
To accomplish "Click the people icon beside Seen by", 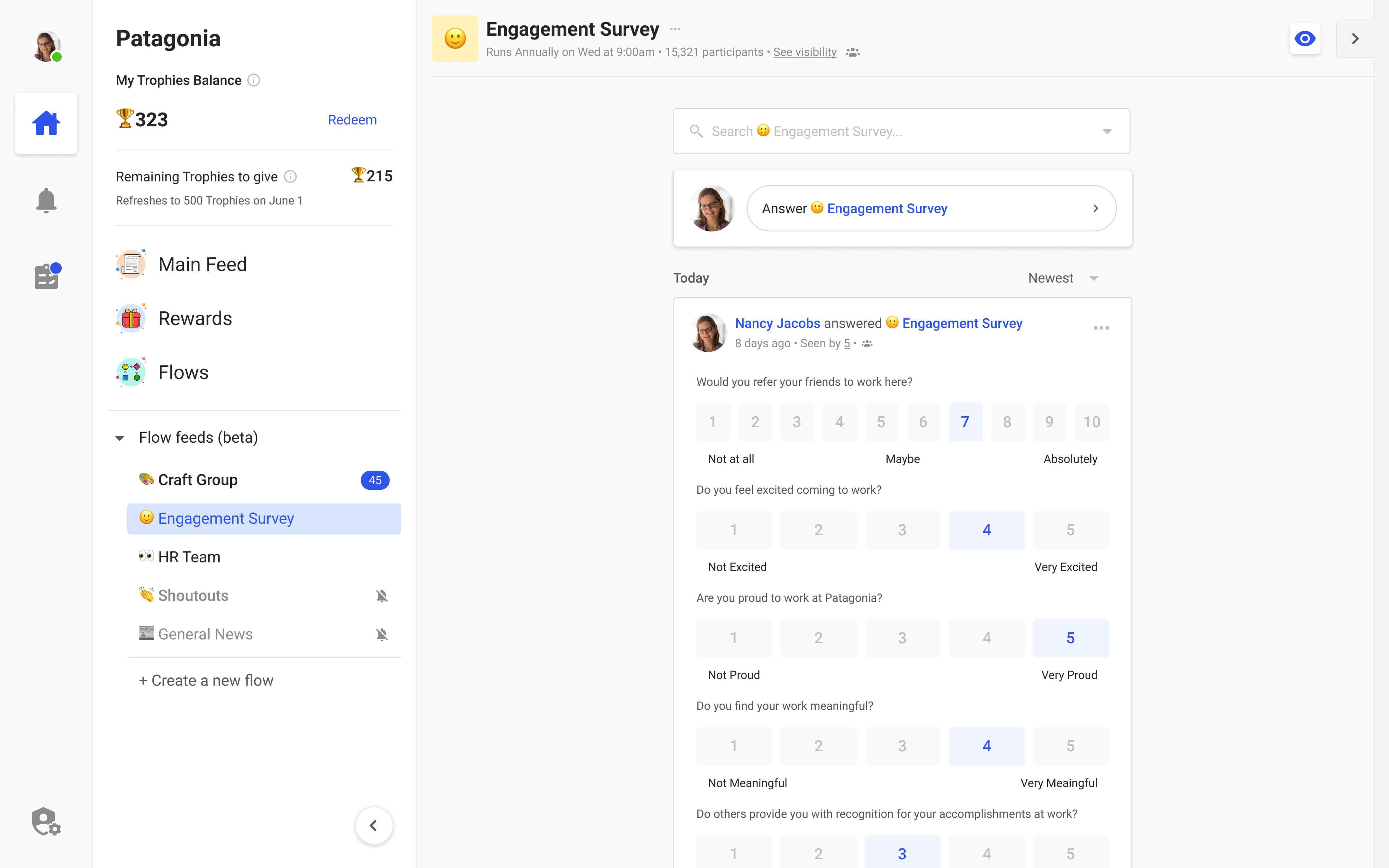I will (867, 343).
